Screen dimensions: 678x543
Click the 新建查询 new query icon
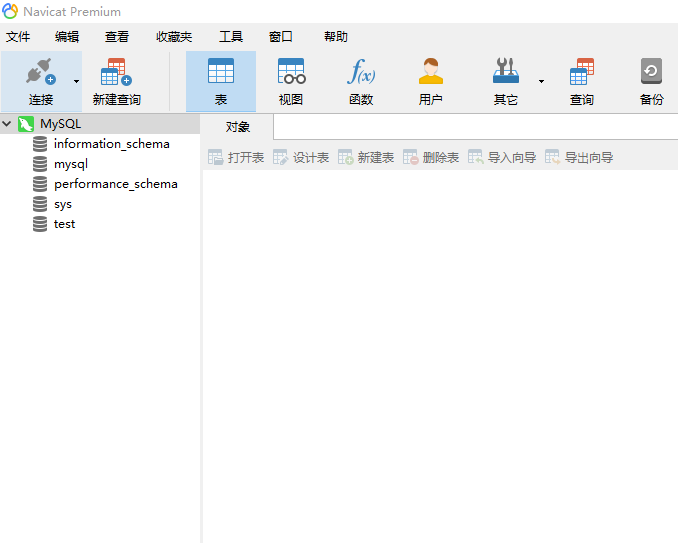click(116, 72)
